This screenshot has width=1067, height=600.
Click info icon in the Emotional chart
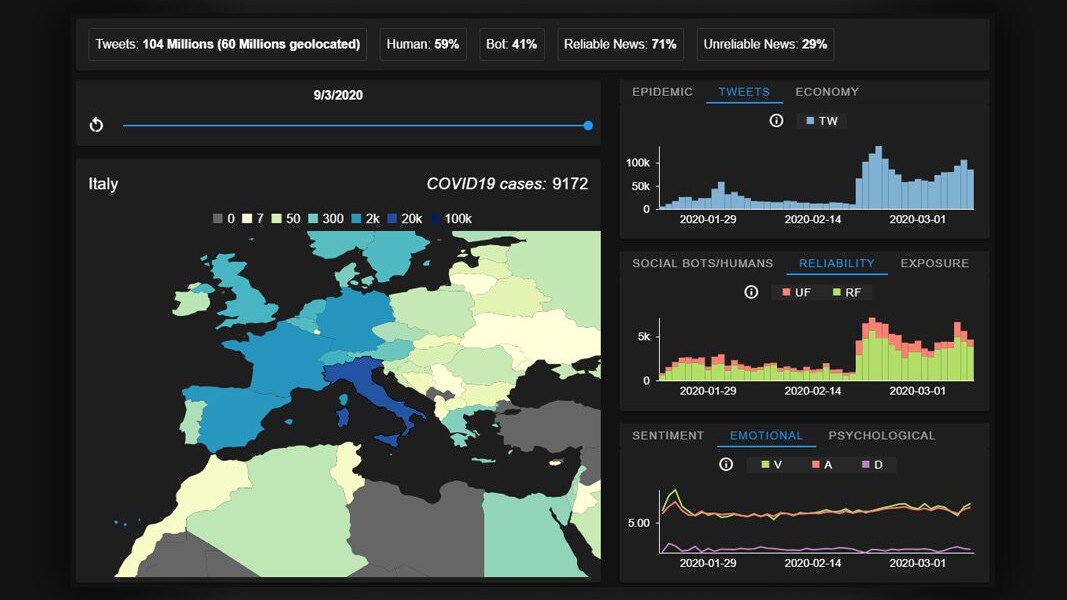pyautogui.click(x=726, y=464)
